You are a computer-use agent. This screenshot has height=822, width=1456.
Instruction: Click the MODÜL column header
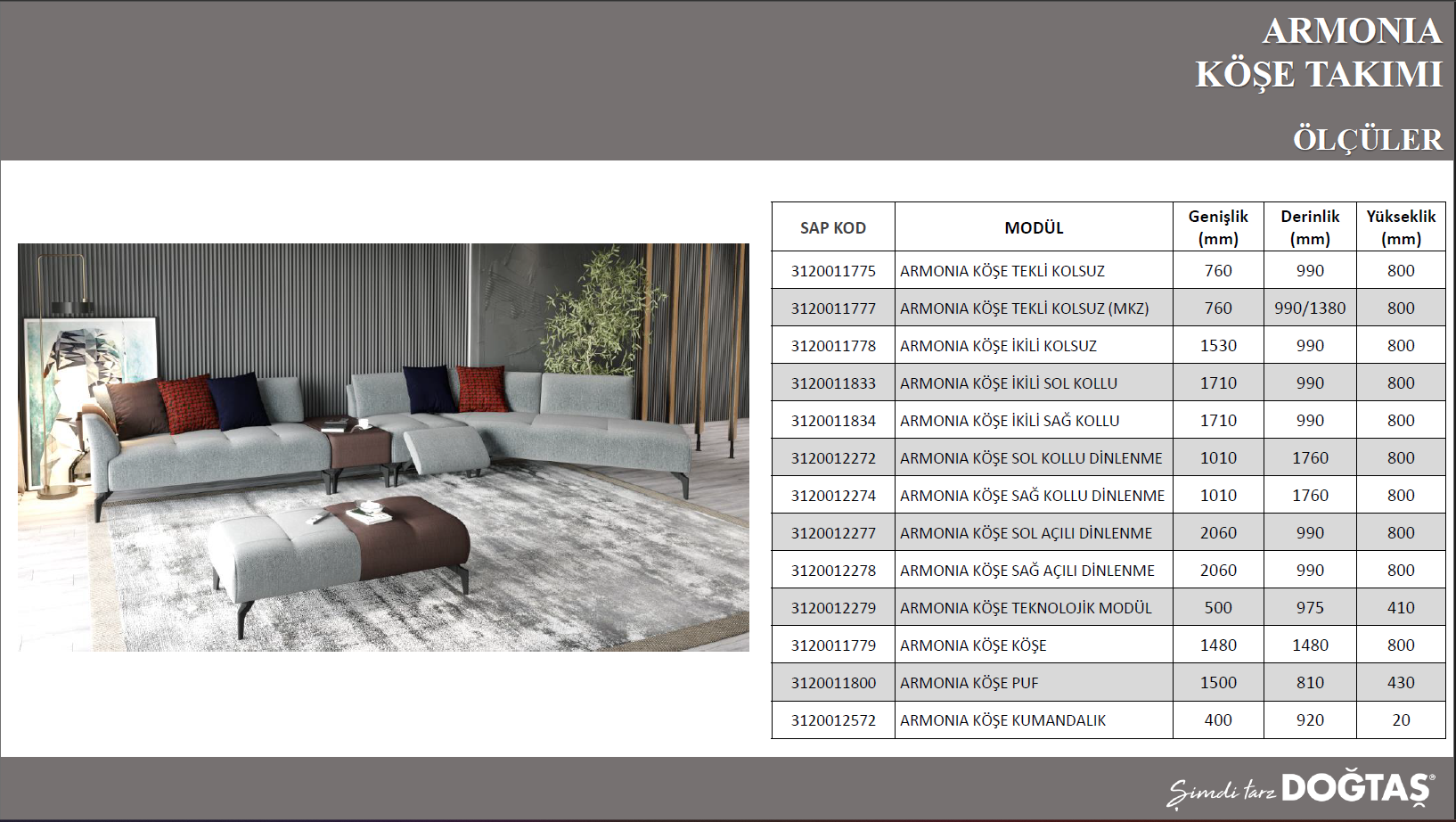(1034, 227)
